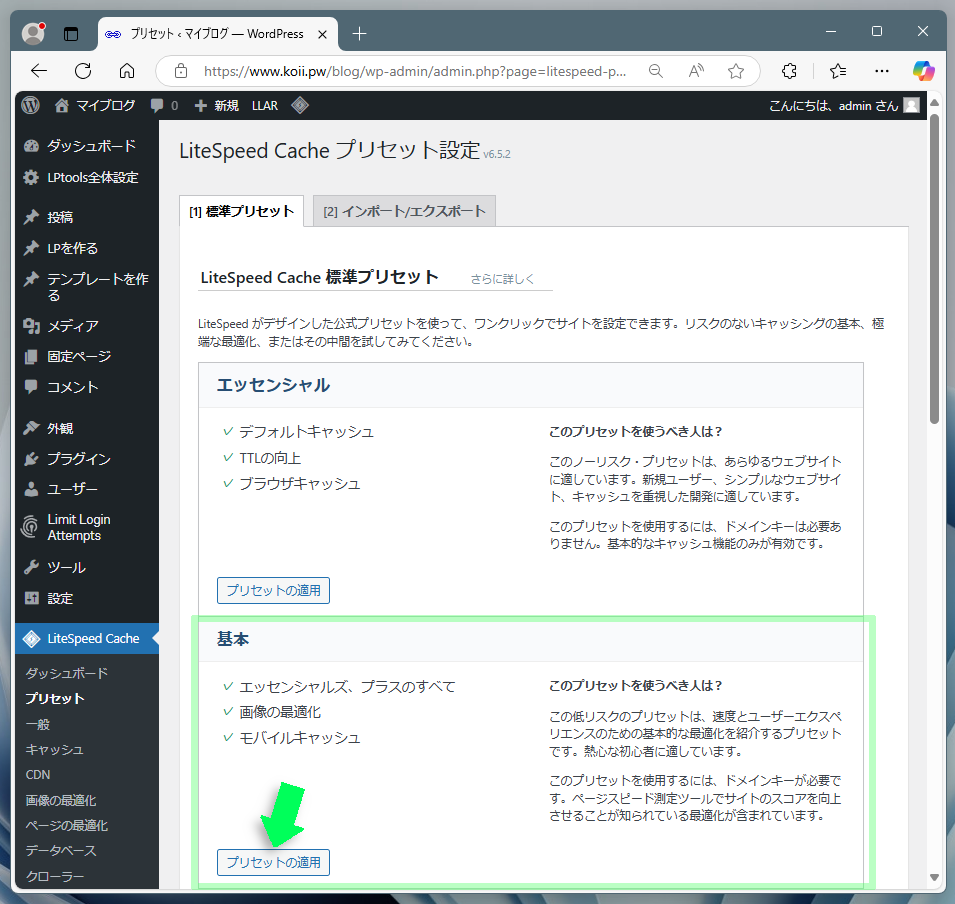Go to the browser home icon
Image resolution: width=955 pixels, height=904 pixels.
pyautogui.click(x=127, y=71)
